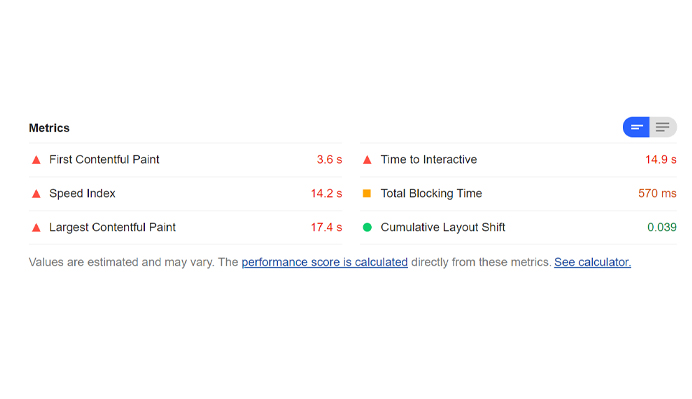Click the red triangle beside First Contentful Paint
Viewport: 692px width, 399px height.
pos(36,160)
